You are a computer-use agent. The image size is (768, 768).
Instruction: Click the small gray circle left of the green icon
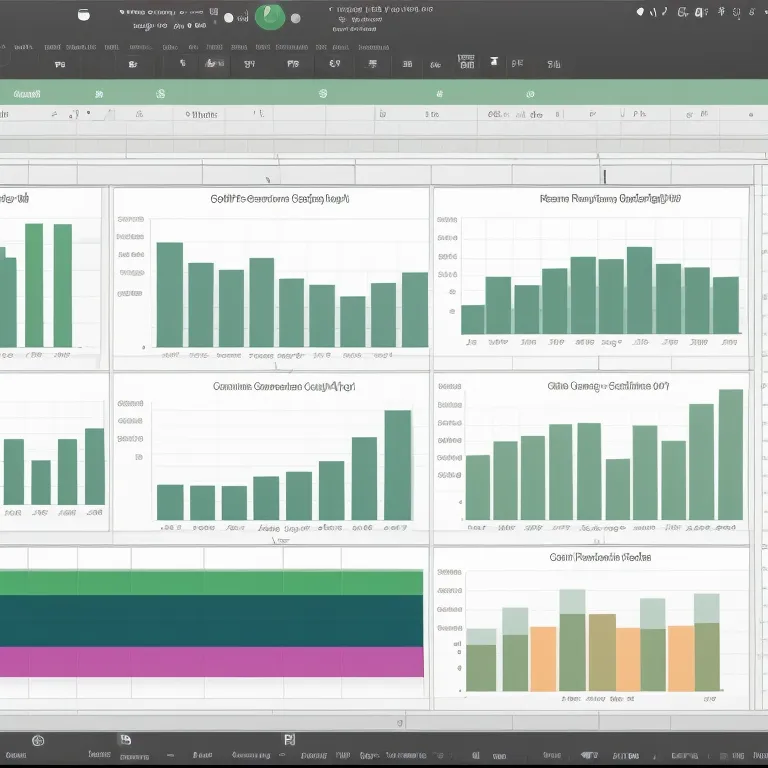(229, 17)
